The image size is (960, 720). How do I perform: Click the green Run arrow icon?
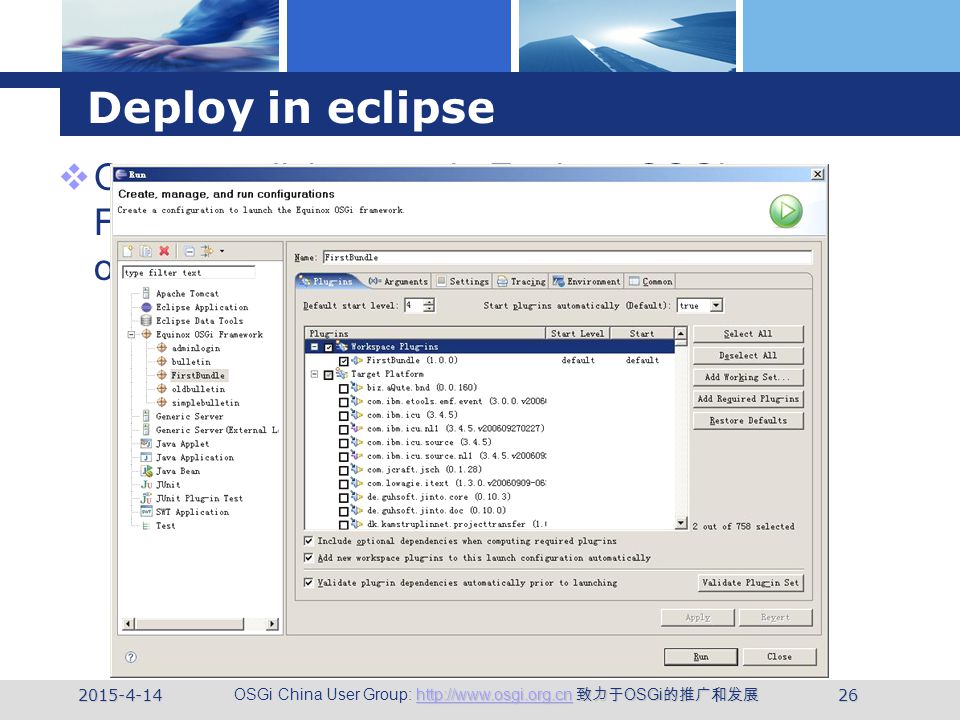point(786,211)
